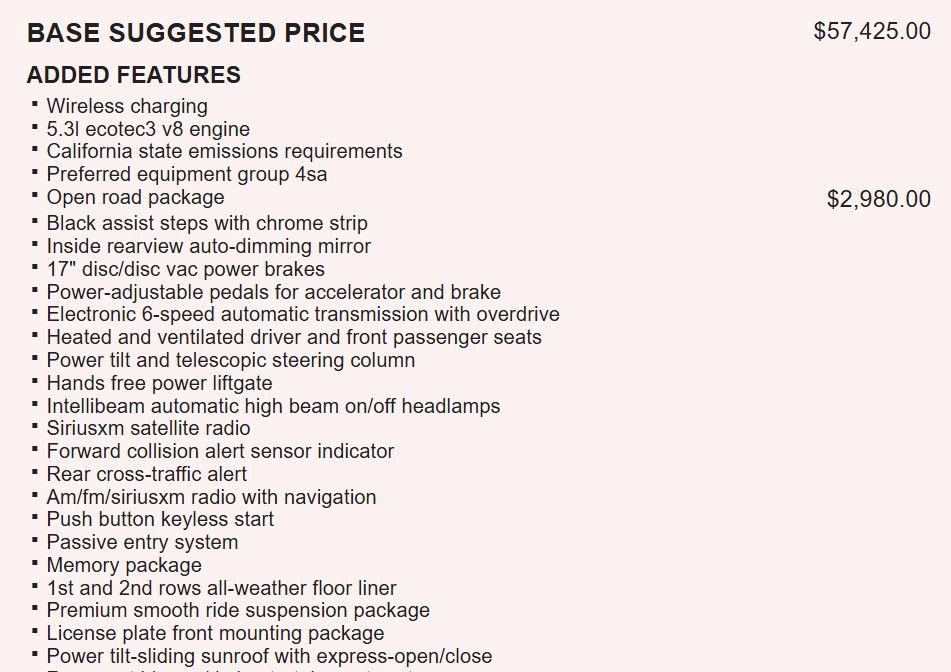Select the Electronic 6-speed automatic transmission line
This screenshot has height=672, width=951.
[x=303, y=314]
